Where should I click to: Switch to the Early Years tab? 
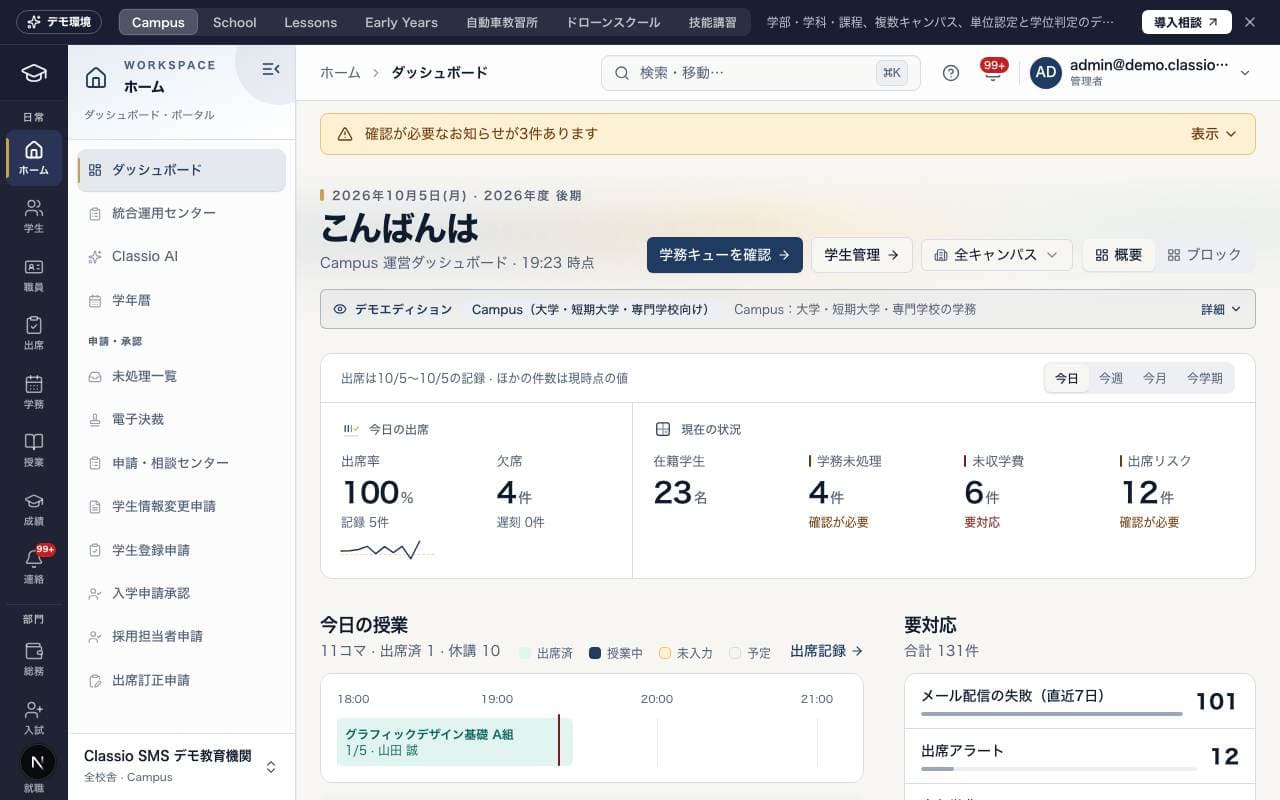pos(401,22)
